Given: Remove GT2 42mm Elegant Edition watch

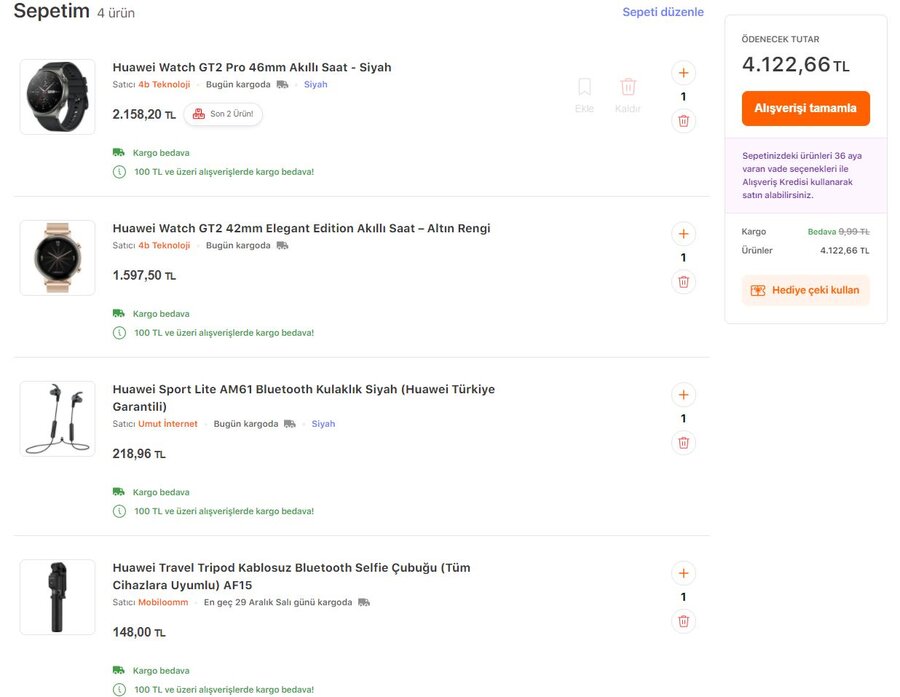Looking at the screenshot, I should pos(683,282).
